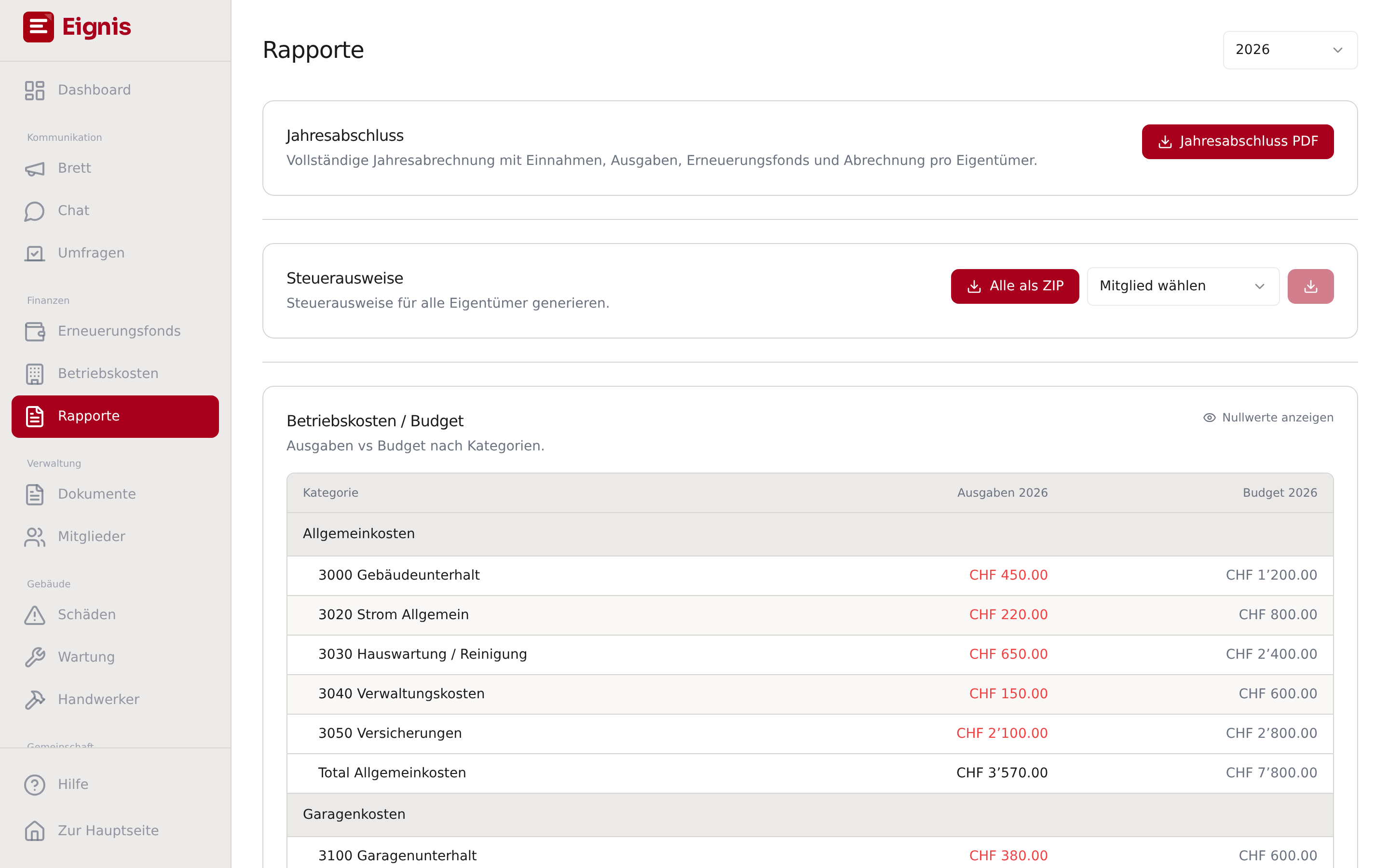Click the Eignis brand name
Viewport: 1389px width, 868px height.
click(96, 27)
